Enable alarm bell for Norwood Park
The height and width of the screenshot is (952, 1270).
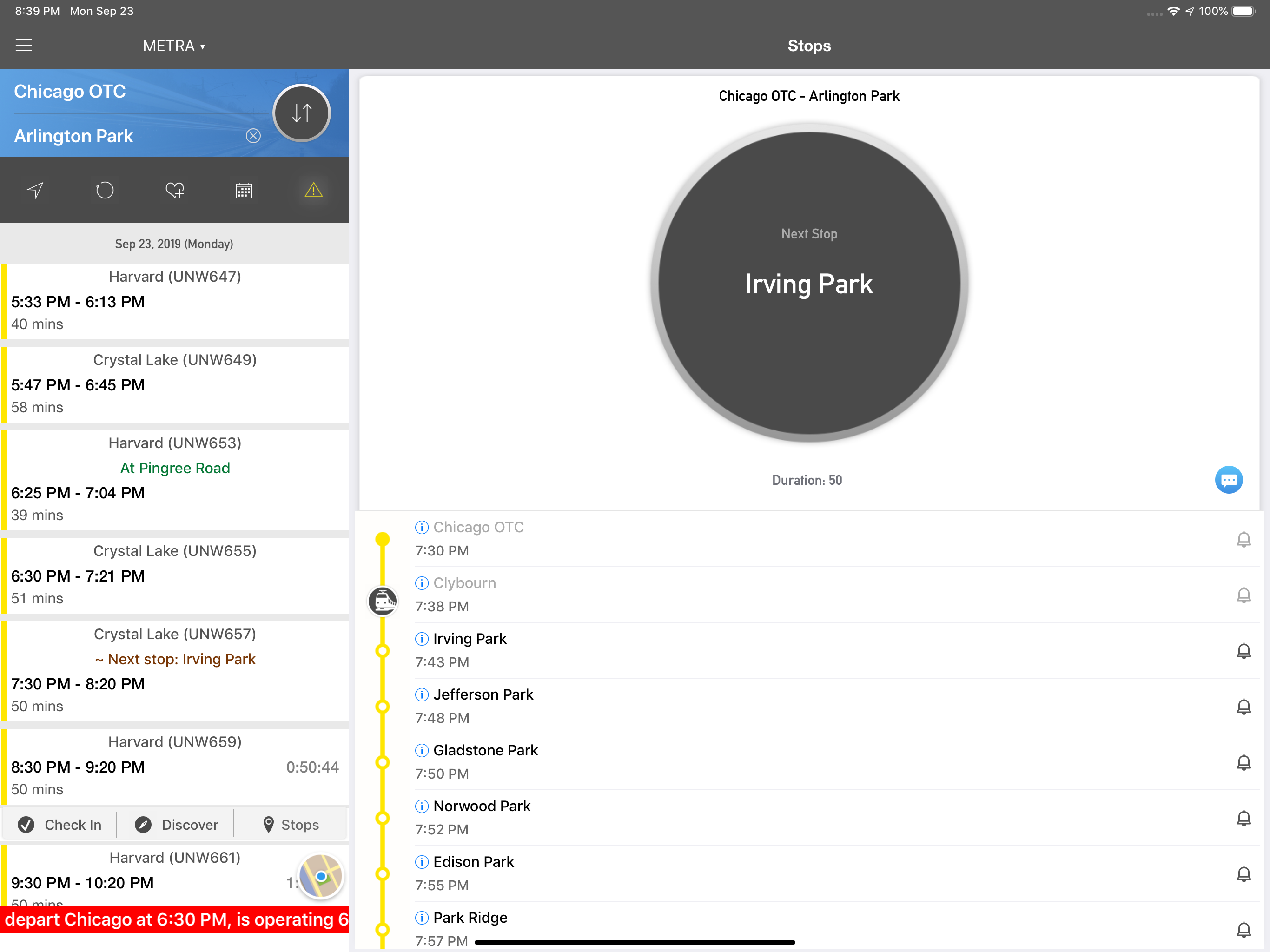(x=1243, y=818)
